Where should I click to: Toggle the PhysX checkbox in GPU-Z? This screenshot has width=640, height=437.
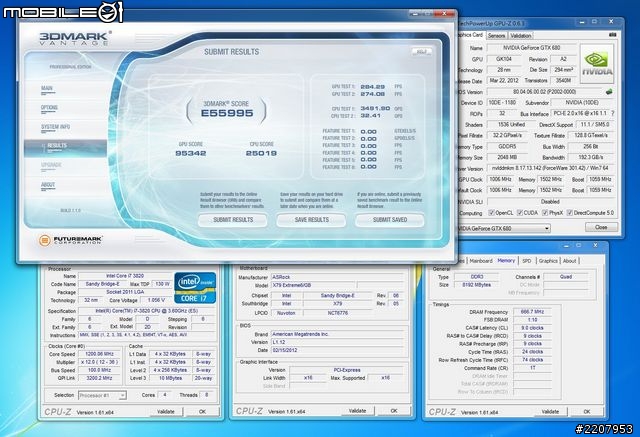[545, 213]
